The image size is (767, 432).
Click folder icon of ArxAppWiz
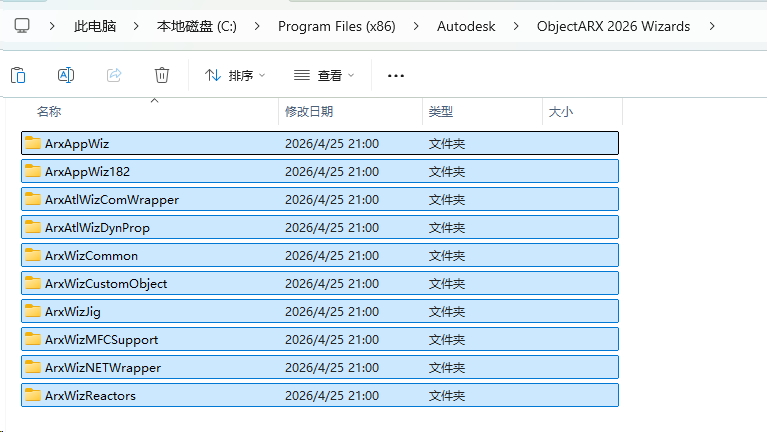(33, 143)
